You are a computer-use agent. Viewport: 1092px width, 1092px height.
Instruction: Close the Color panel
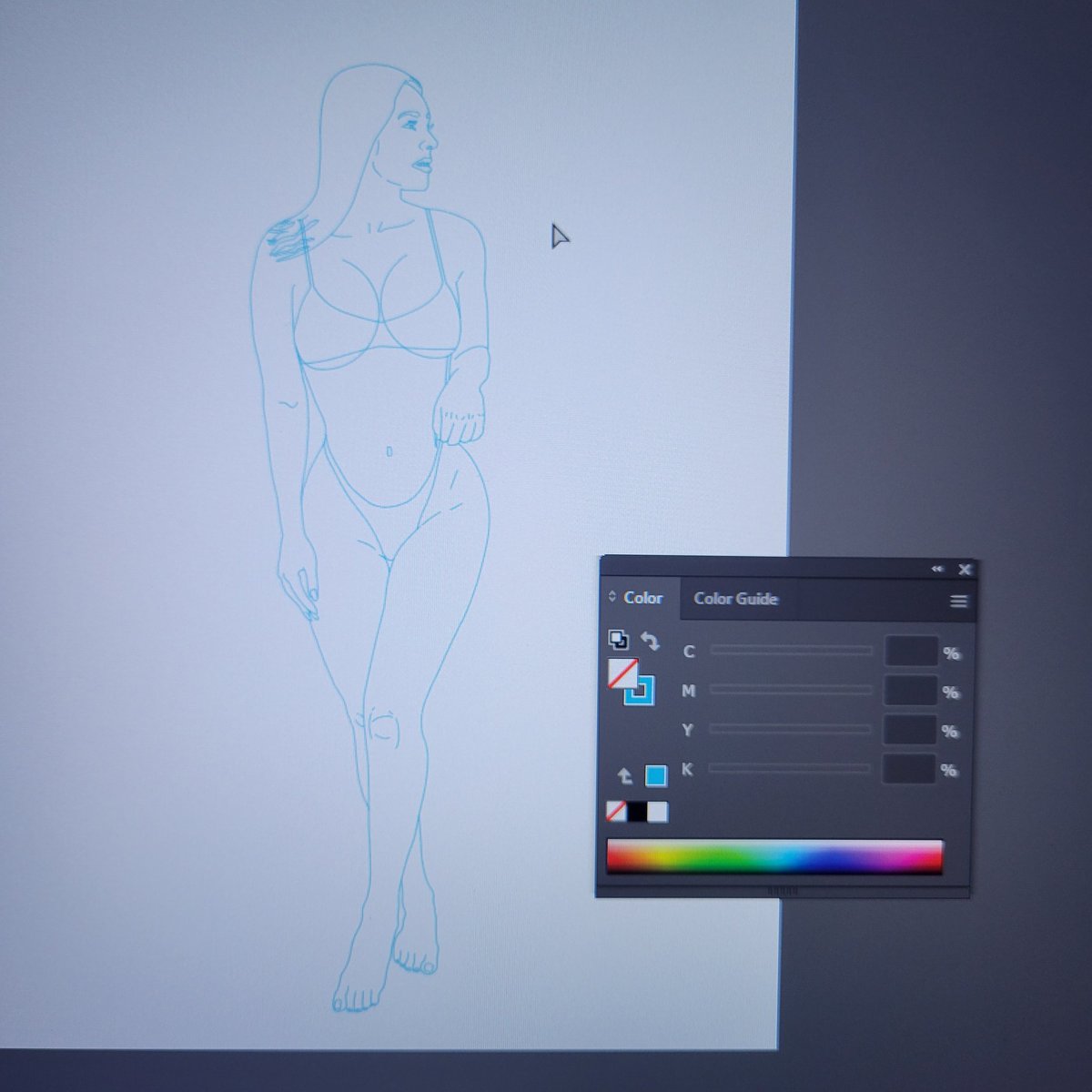pyautogui.click(x=965, y=570)
